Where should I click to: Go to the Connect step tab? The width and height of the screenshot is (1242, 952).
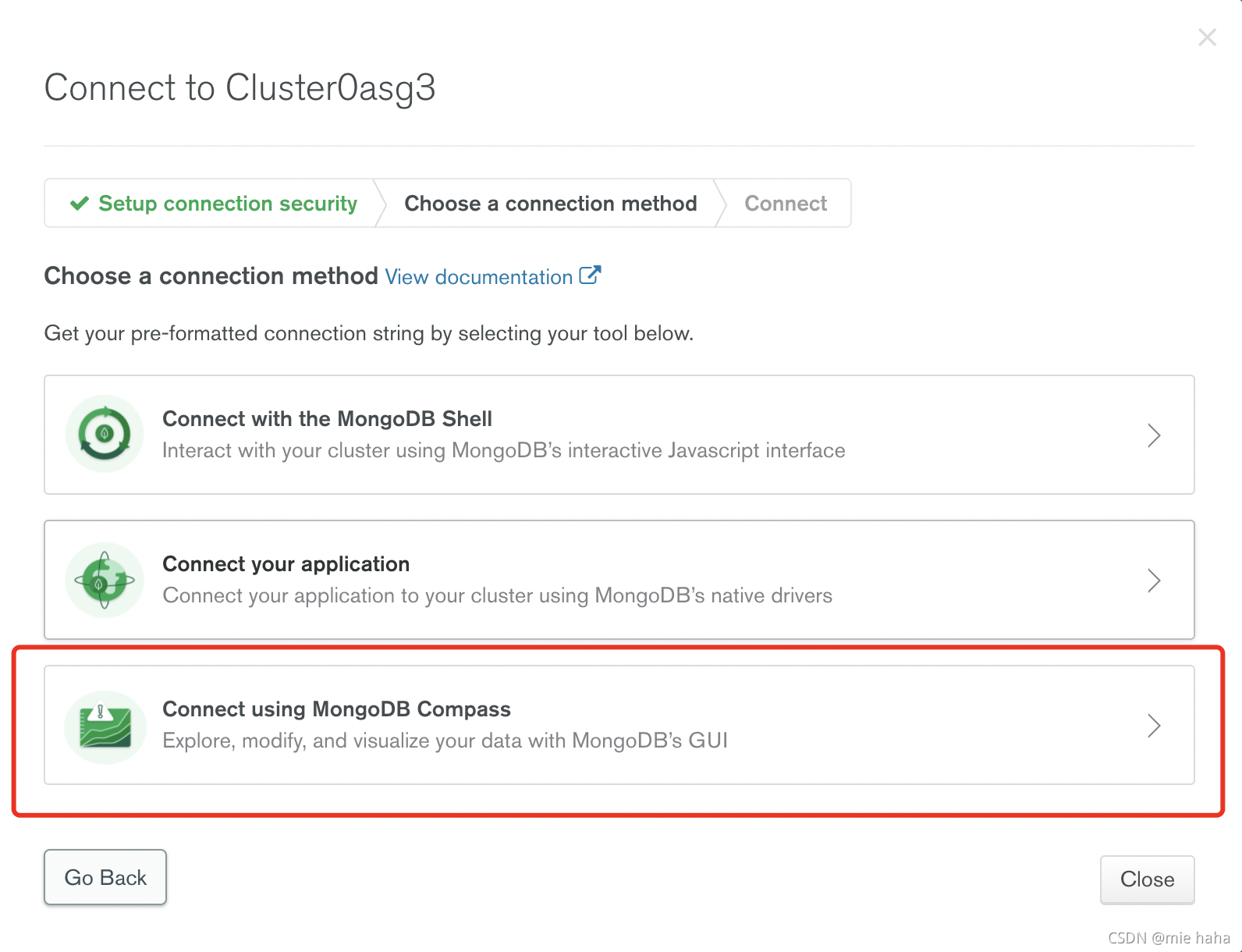(786, 204)
